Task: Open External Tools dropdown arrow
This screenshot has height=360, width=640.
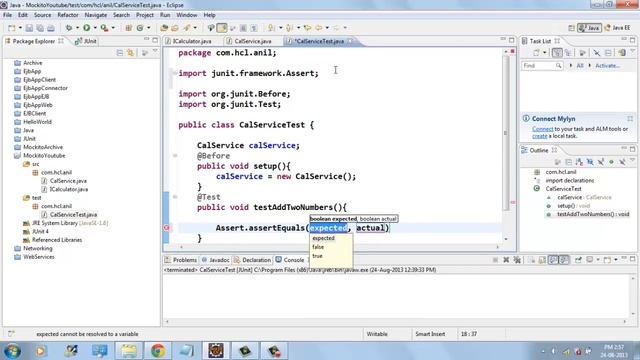Action: [x=113, y=28]
